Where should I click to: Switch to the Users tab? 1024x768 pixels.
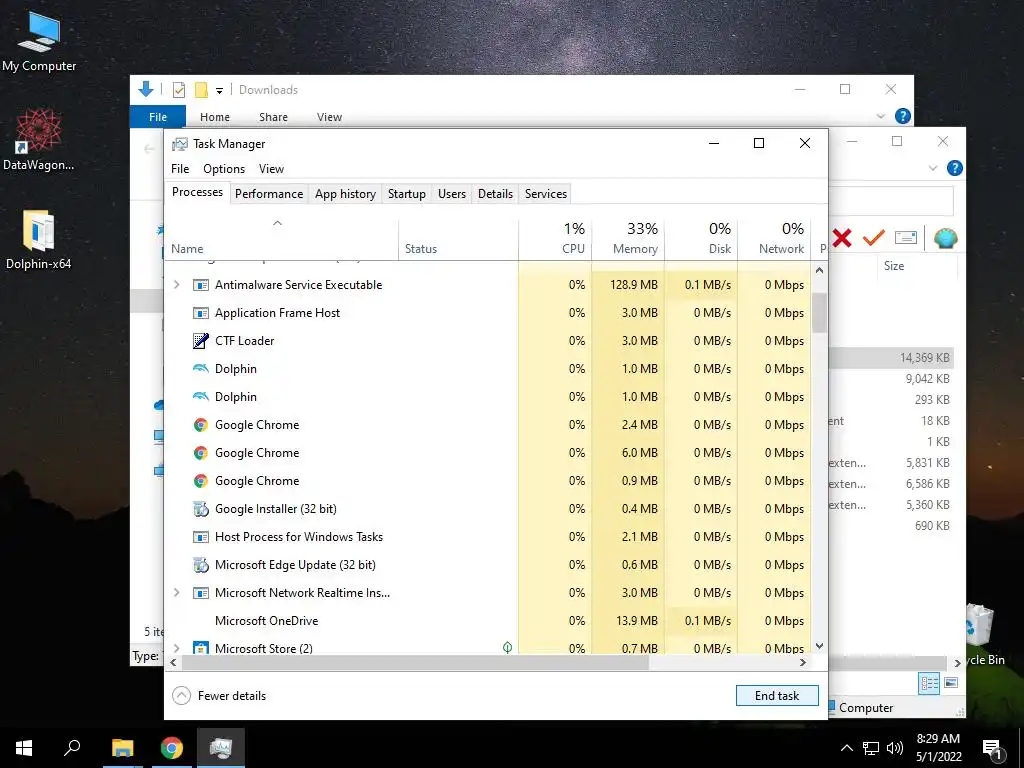tap(452, 194)
